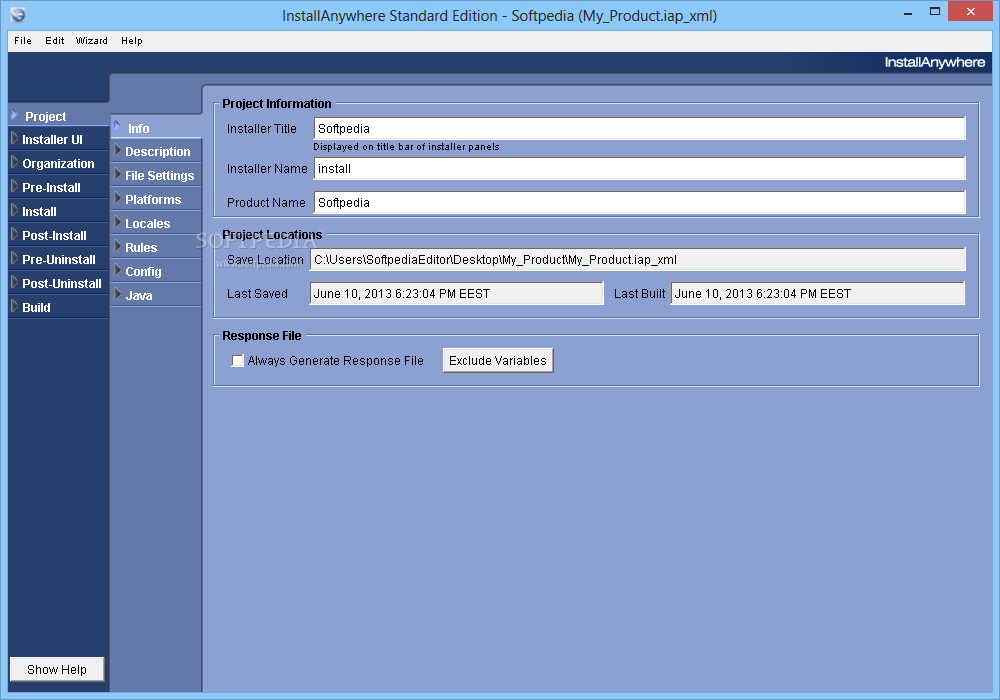Click into the Product Name field
This screenshot has width=1000, height=700.
[640, 203]
